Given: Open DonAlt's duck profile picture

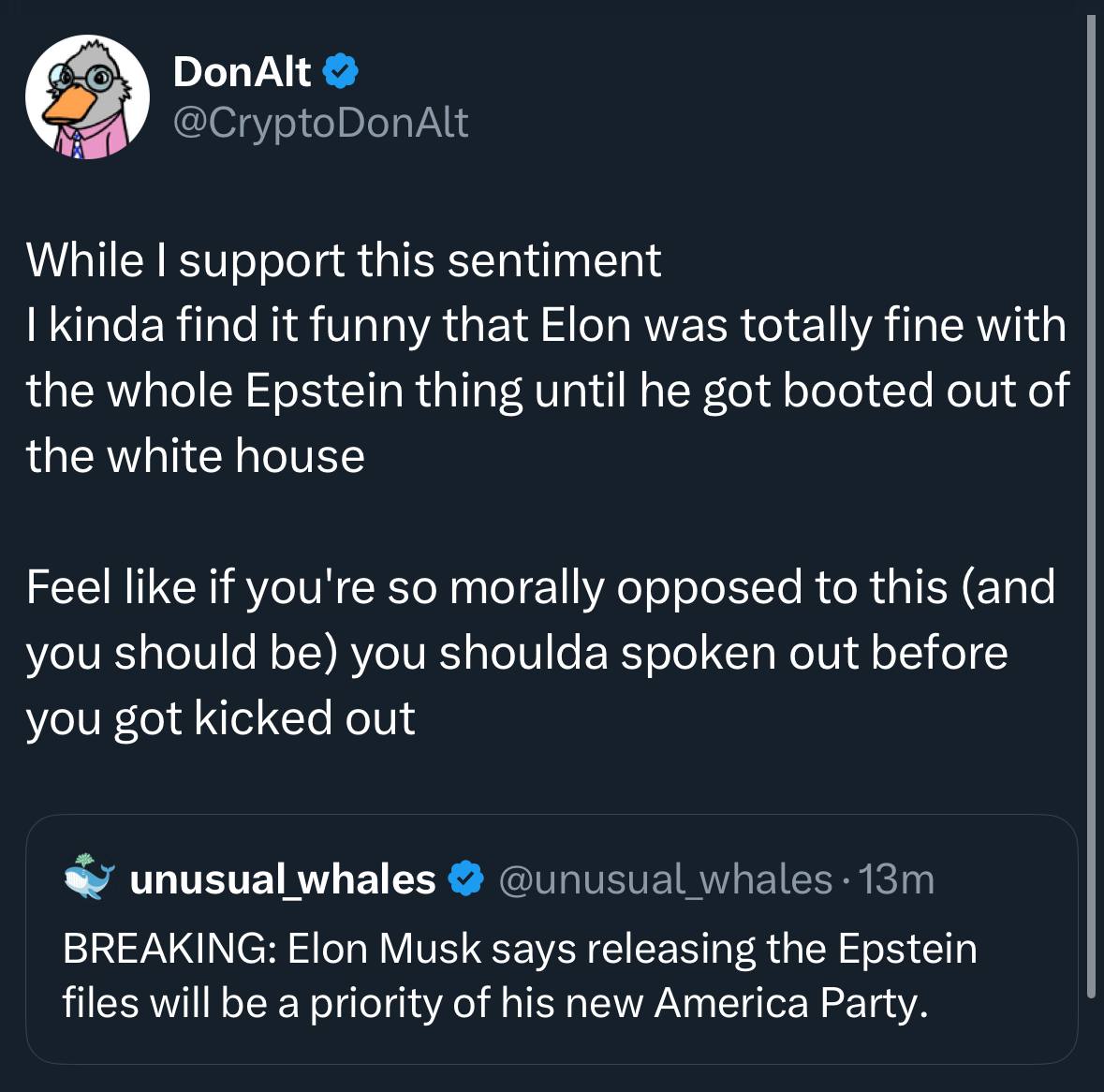Looking at the screenshot, I should [x=87, y=96].
